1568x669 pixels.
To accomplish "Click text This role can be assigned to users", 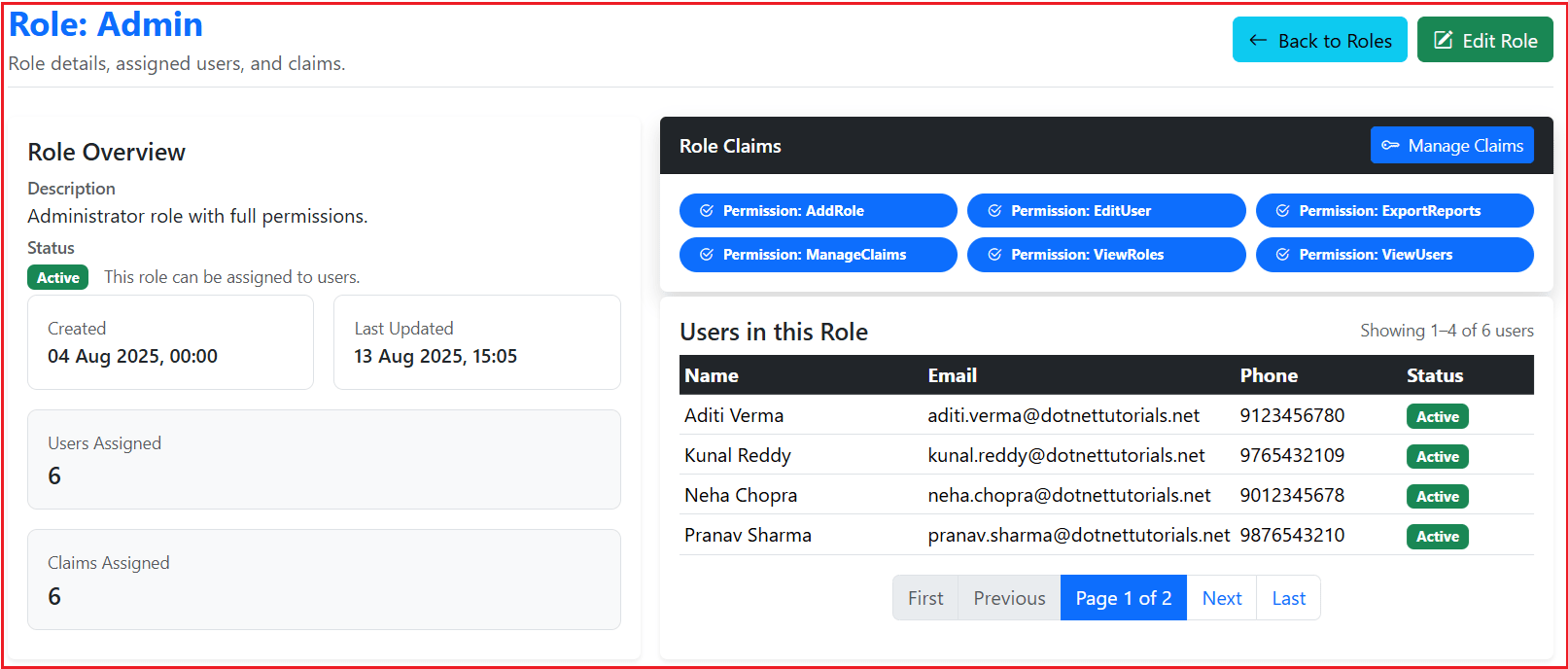I will (x=231, y=277).
